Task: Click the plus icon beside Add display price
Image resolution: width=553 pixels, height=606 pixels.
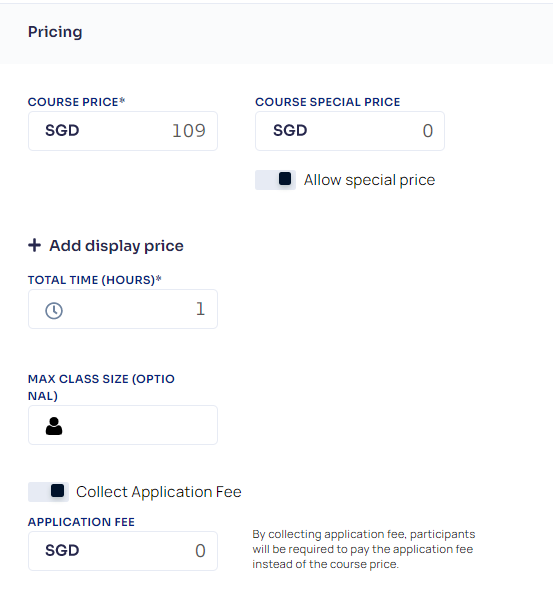Action: click(x=34, y=245)
